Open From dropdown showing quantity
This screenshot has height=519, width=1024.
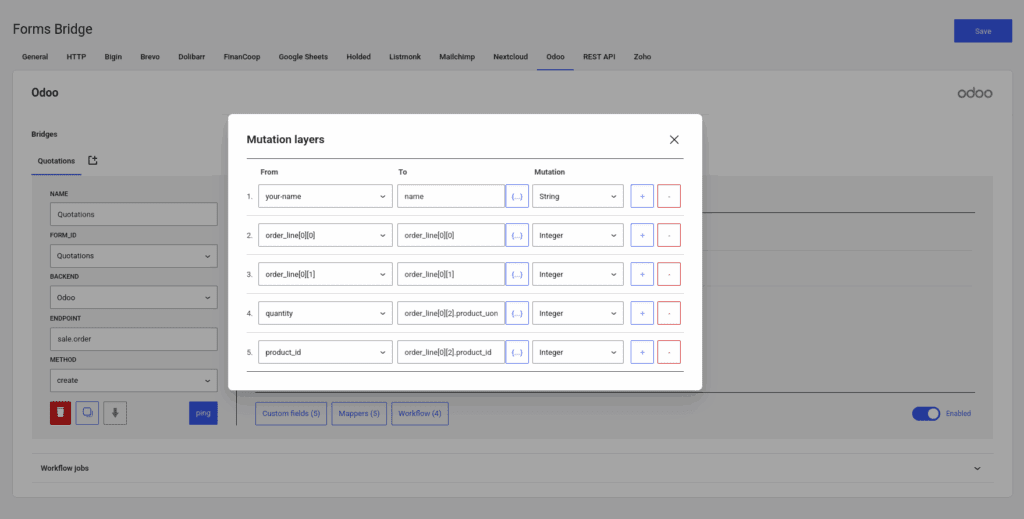[325, 313]
